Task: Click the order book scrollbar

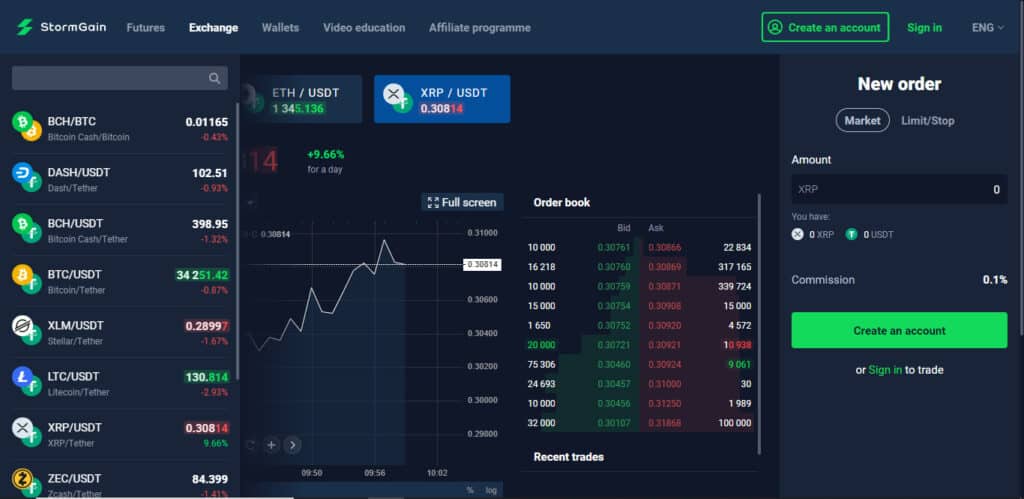Action: (759, 323)
